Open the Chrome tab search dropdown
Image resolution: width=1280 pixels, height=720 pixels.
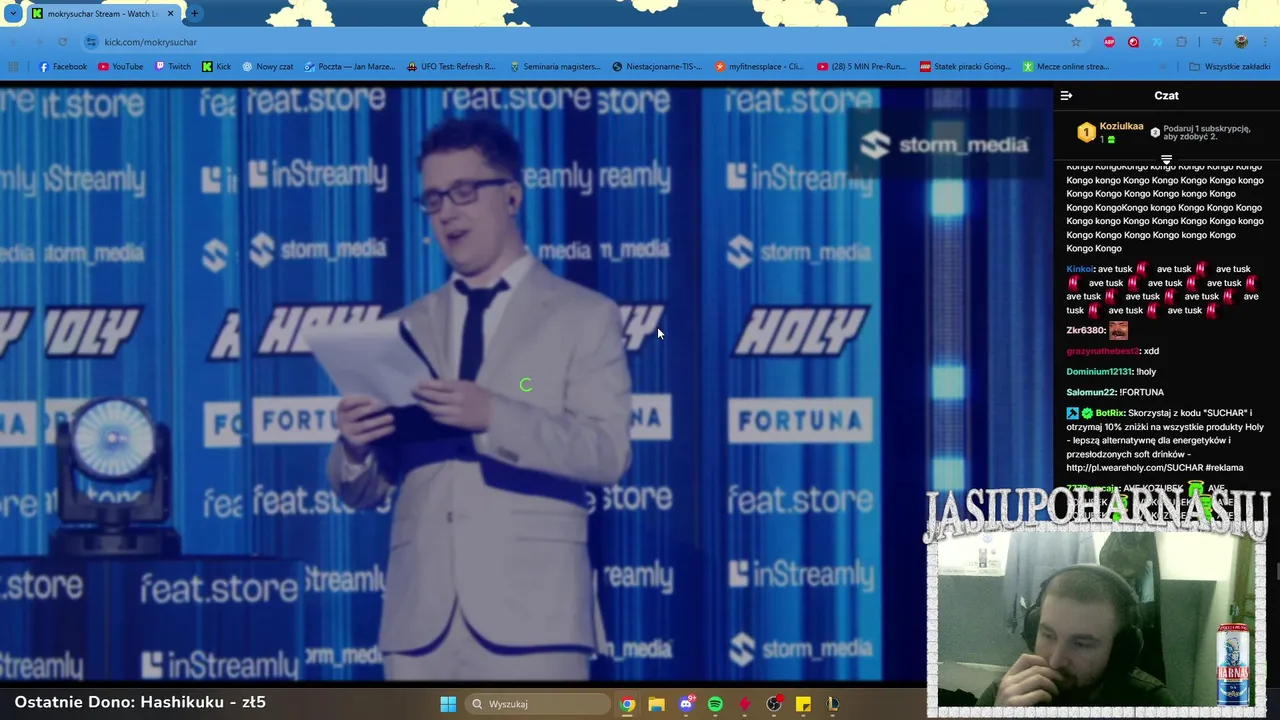pyautogui.click(x=12, y=14)
